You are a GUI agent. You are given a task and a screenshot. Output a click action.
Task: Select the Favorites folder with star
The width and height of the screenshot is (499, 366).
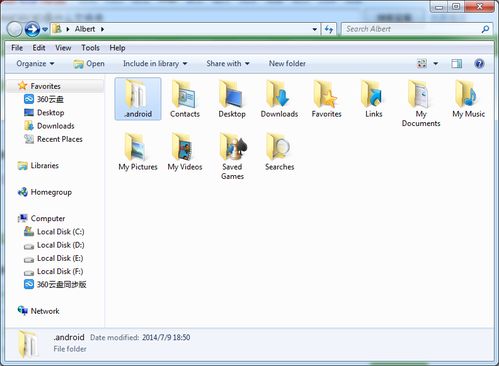tap(326, 99)
